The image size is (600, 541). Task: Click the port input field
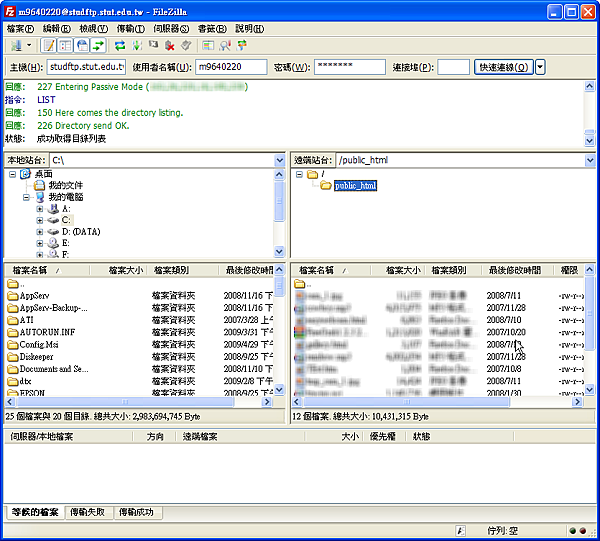453,67
